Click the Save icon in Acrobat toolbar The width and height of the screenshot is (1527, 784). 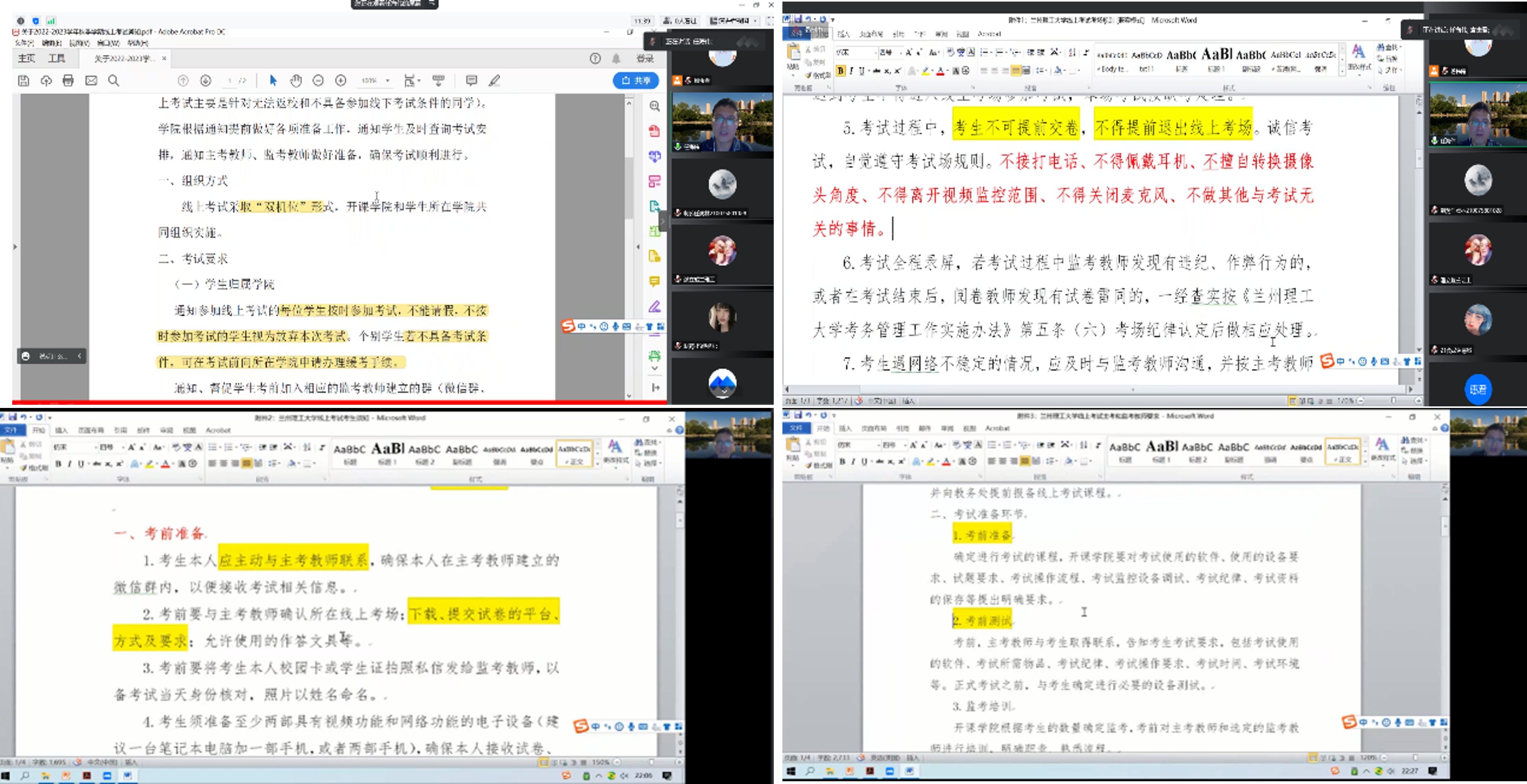tap(24, 81)
